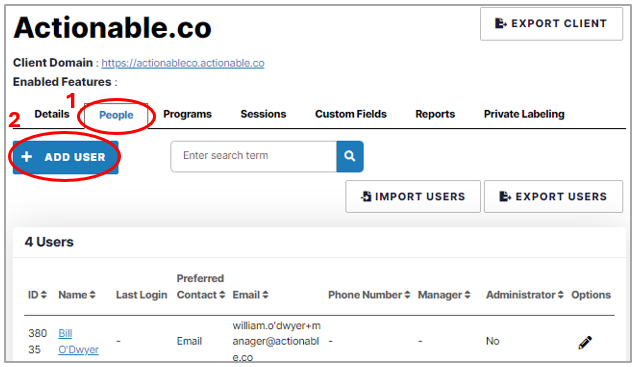Click pencil edit icon for Bill O'Dwyer
Screen dimensions: 636x367
(x=585, y=342)
